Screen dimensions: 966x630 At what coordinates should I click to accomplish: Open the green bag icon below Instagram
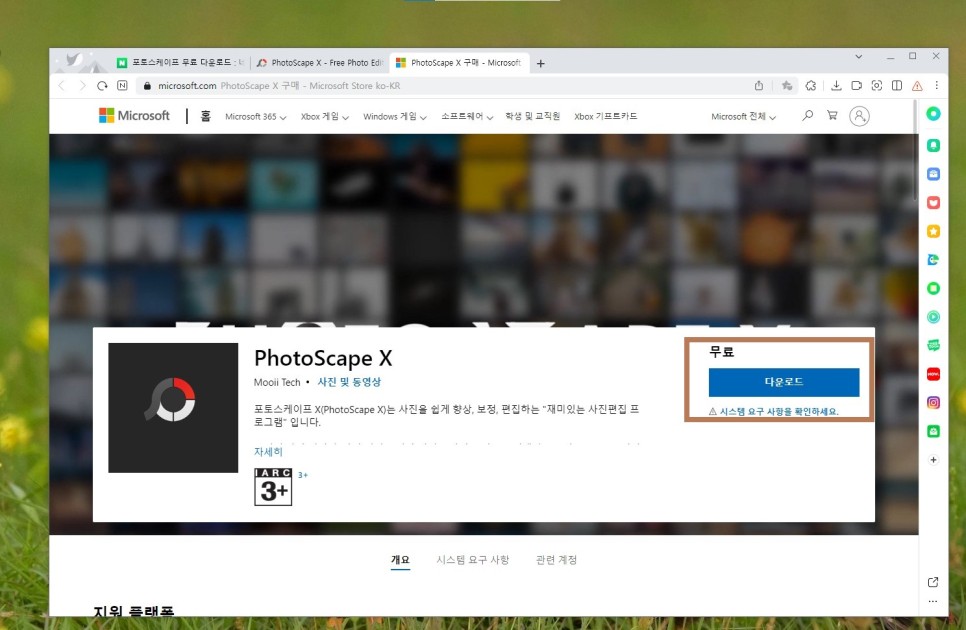point(933,431)
